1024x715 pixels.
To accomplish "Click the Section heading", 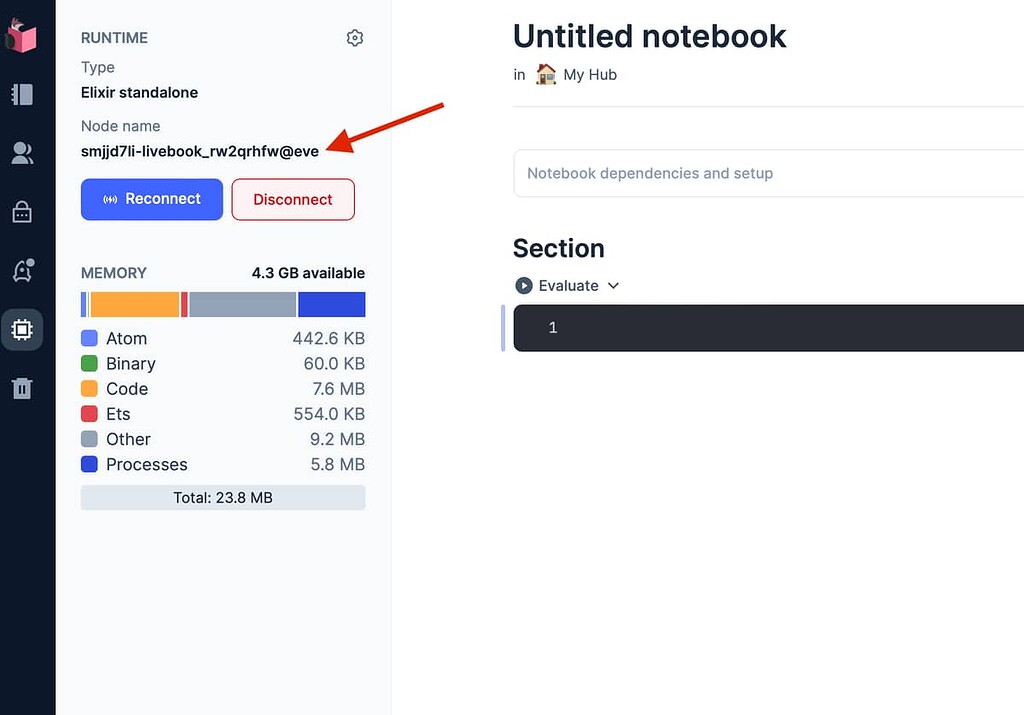I will (558, 248).
